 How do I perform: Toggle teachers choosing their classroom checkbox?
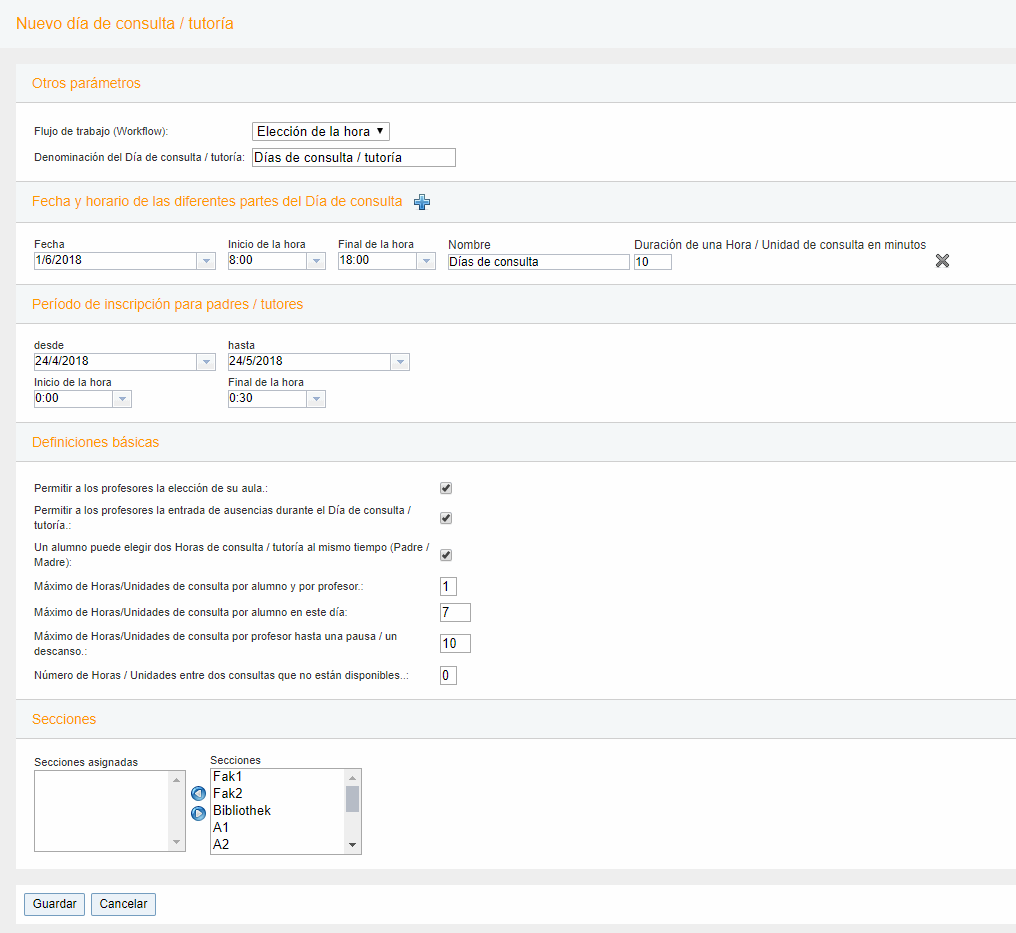tap(446, 488)
